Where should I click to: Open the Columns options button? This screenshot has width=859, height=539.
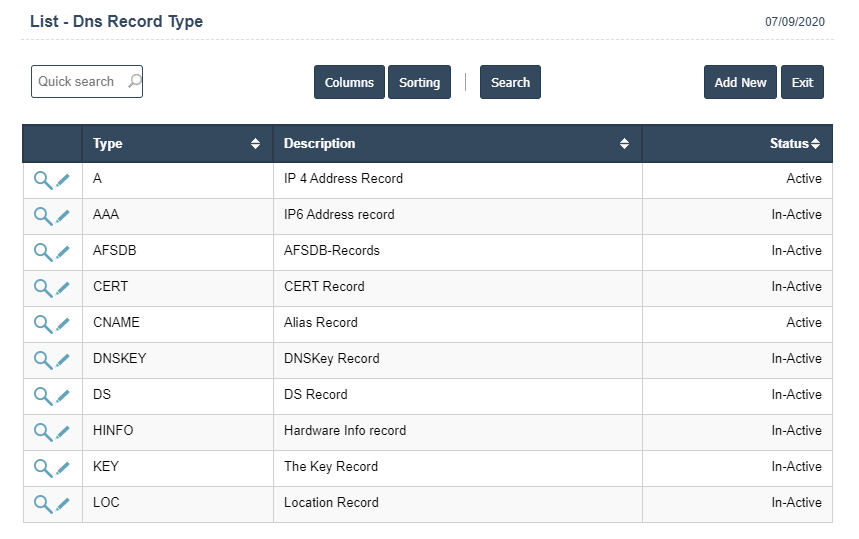click(x=349, y=83)
